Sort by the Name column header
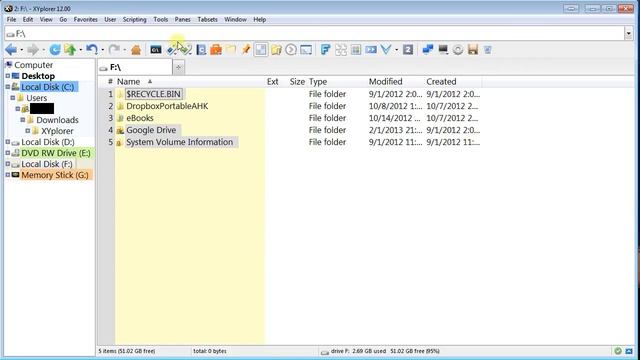This screenshot has height=360, width=640. point(128,82)
